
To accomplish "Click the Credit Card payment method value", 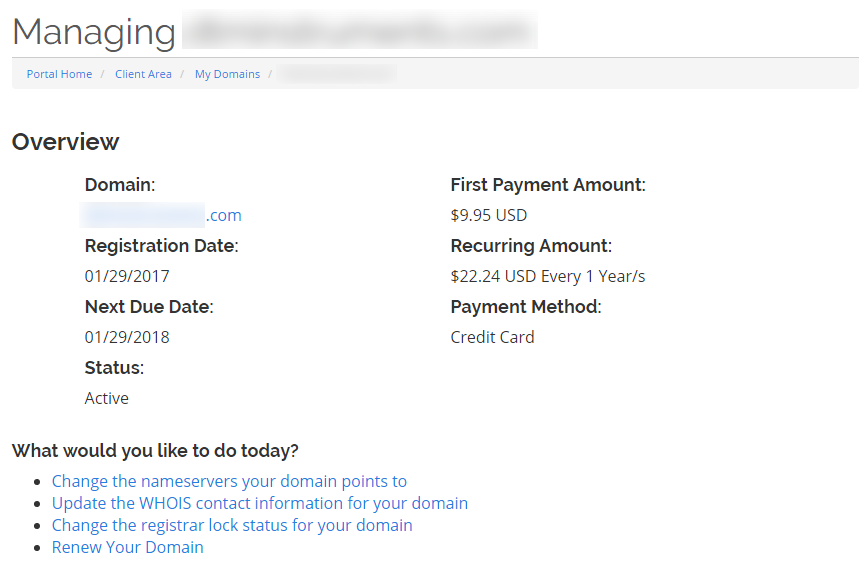I will click(x=492, y=337).
